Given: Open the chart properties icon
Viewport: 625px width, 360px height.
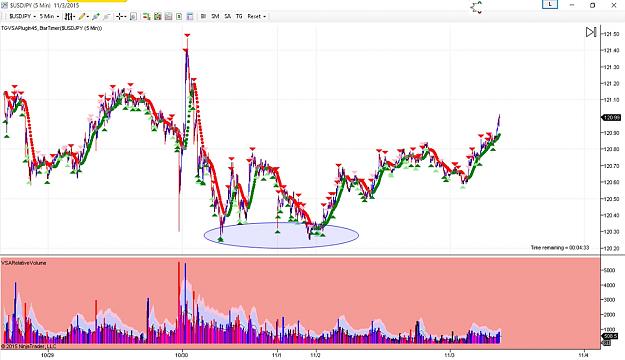Looking at the screenshot, I should 190,16.
